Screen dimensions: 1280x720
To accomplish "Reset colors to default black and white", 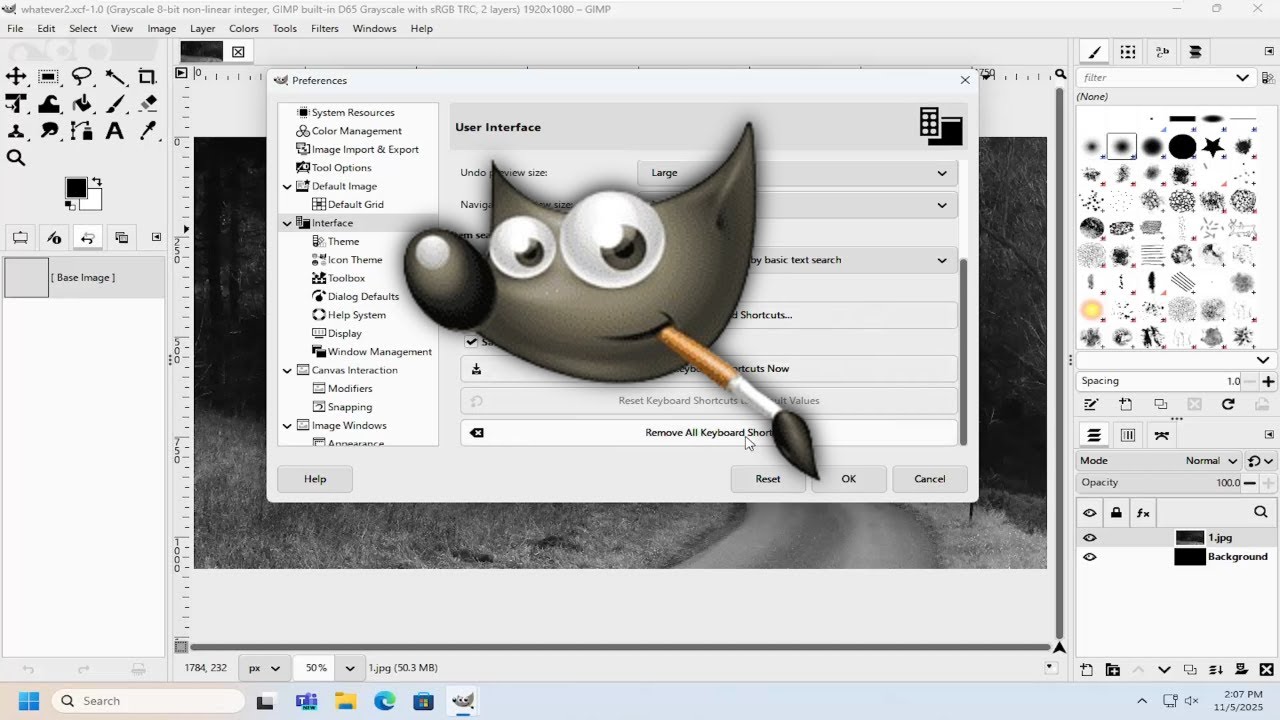I will (70, 206).
